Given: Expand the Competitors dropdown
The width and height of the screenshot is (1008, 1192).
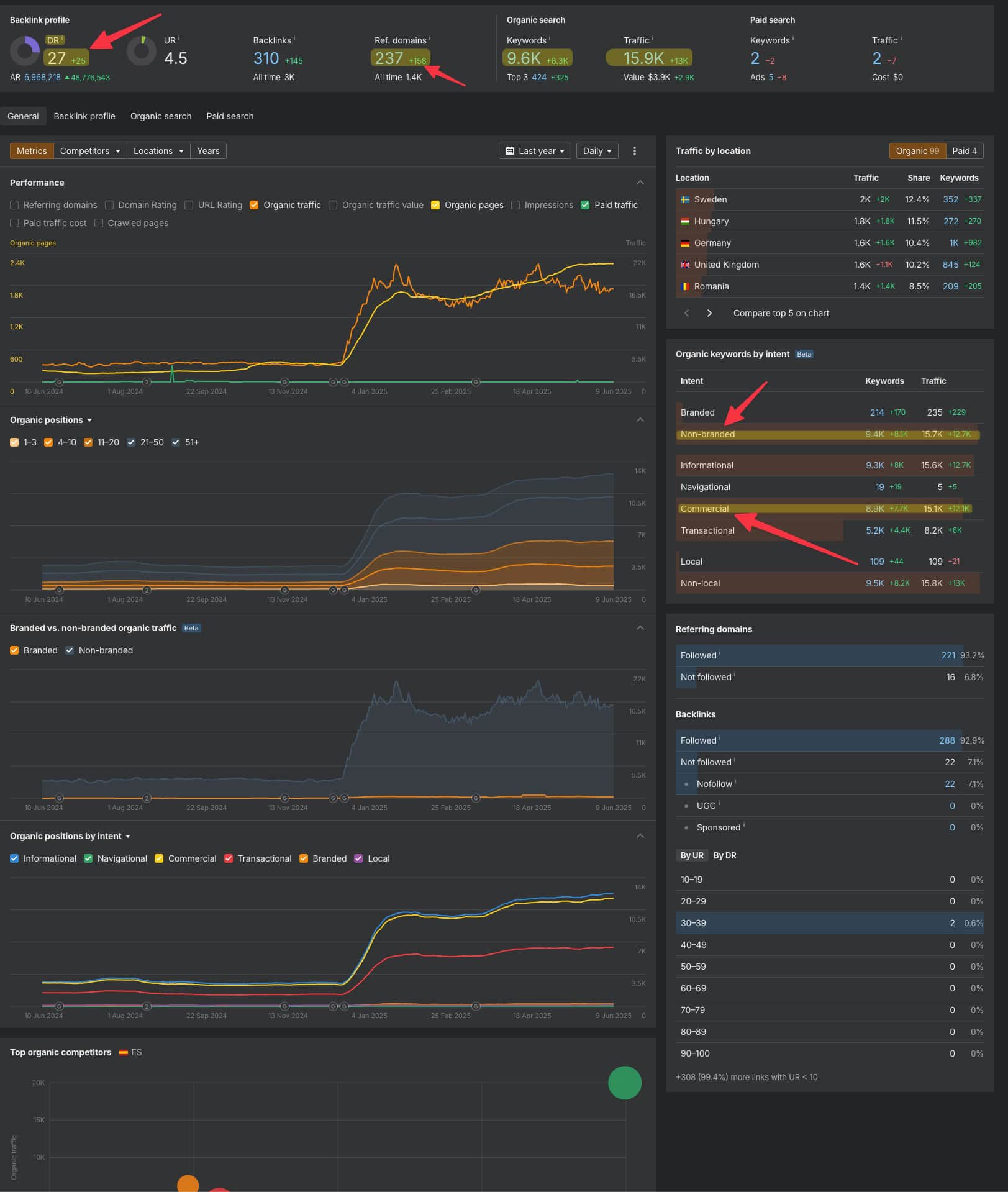Looking at the screenshot, I should [89, 151].
